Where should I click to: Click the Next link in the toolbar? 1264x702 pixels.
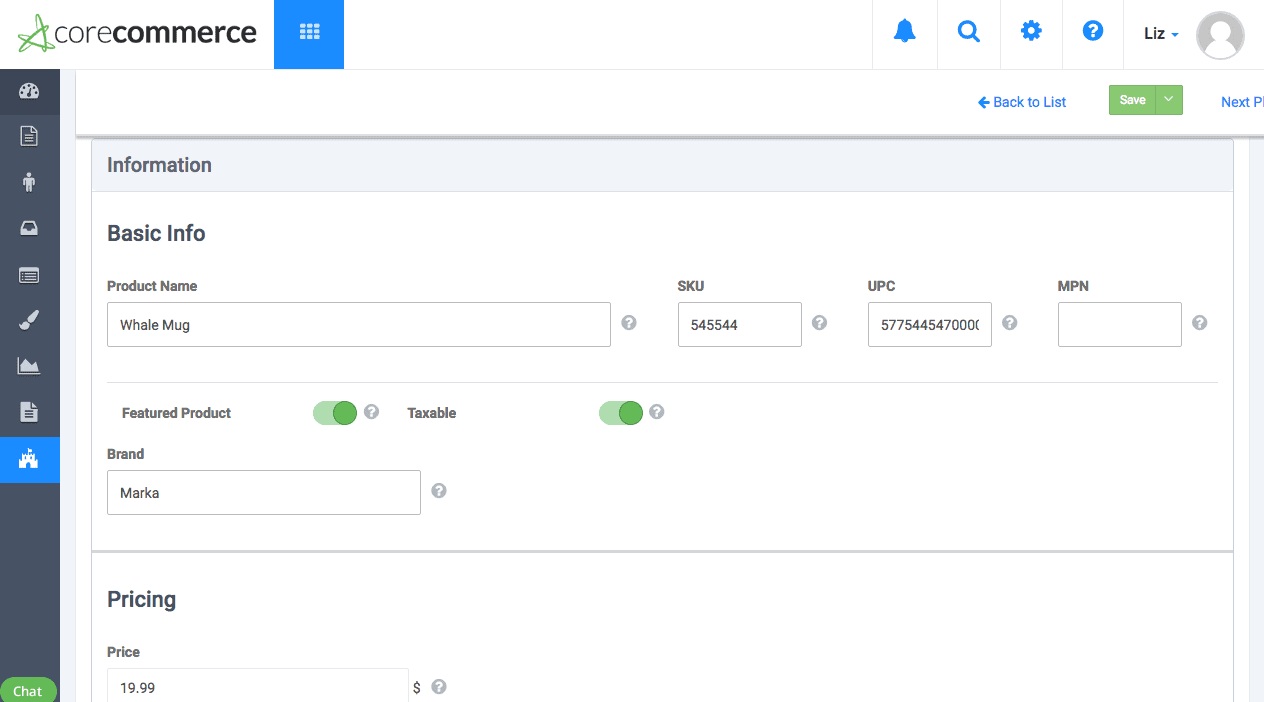(1242, 102)
